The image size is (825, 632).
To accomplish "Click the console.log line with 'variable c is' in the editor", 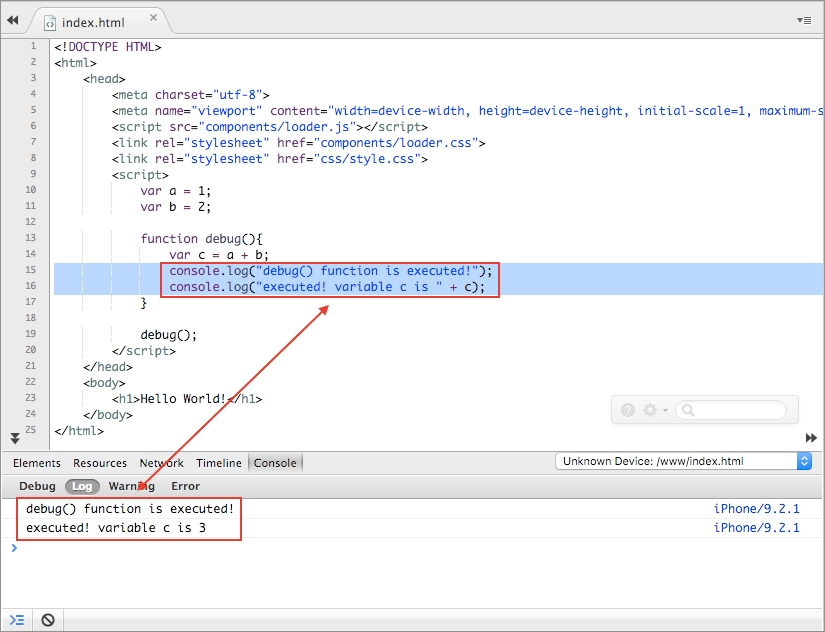I will [x=327, y=287].
